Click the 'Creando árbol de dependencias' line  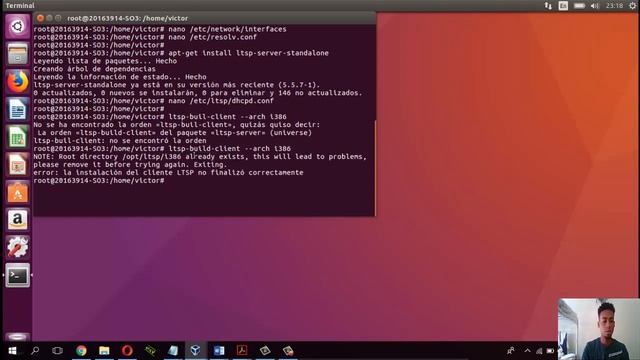click(94, 69)
